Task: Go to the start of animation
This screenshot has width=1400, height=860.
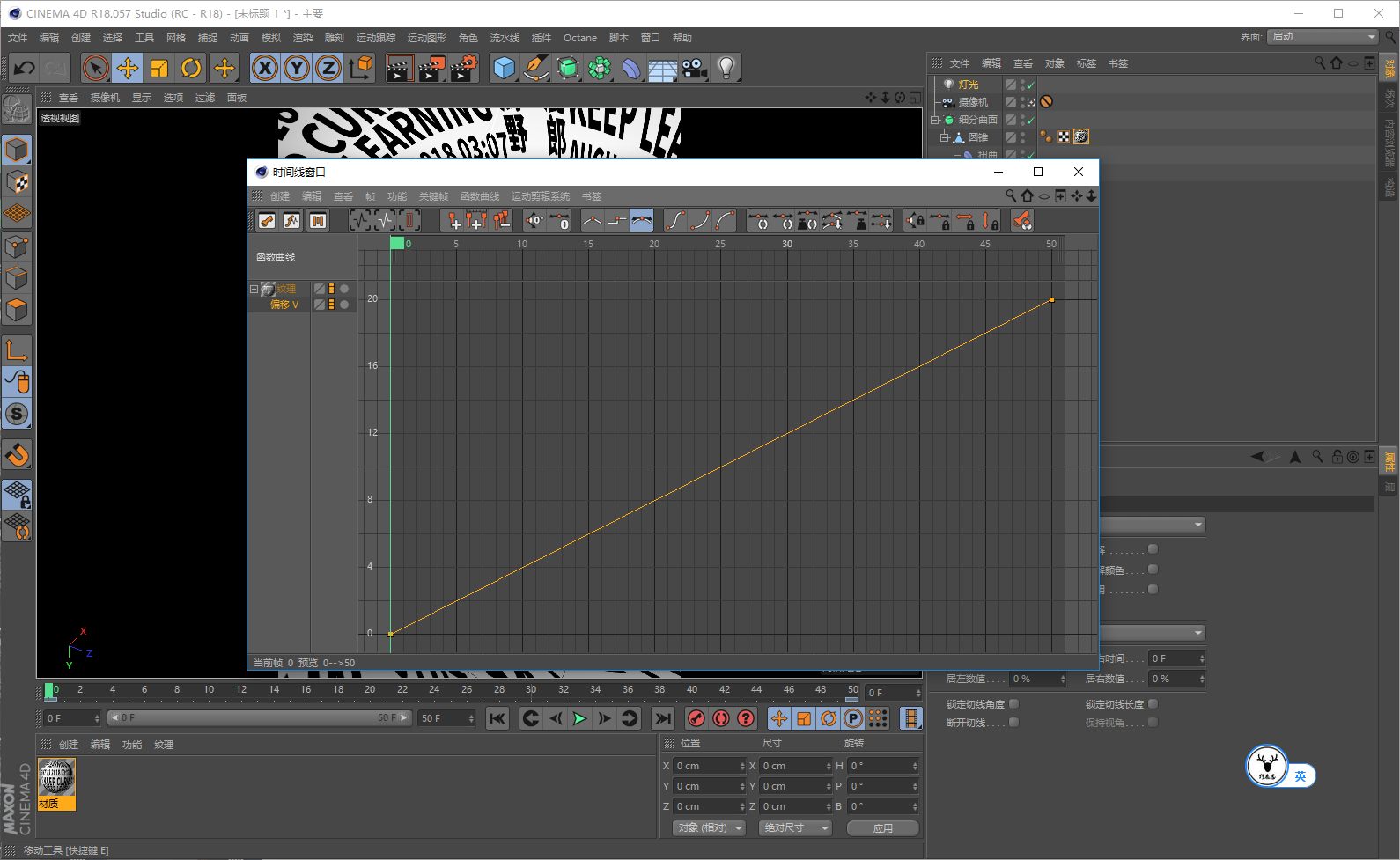Action: point(497,718)
